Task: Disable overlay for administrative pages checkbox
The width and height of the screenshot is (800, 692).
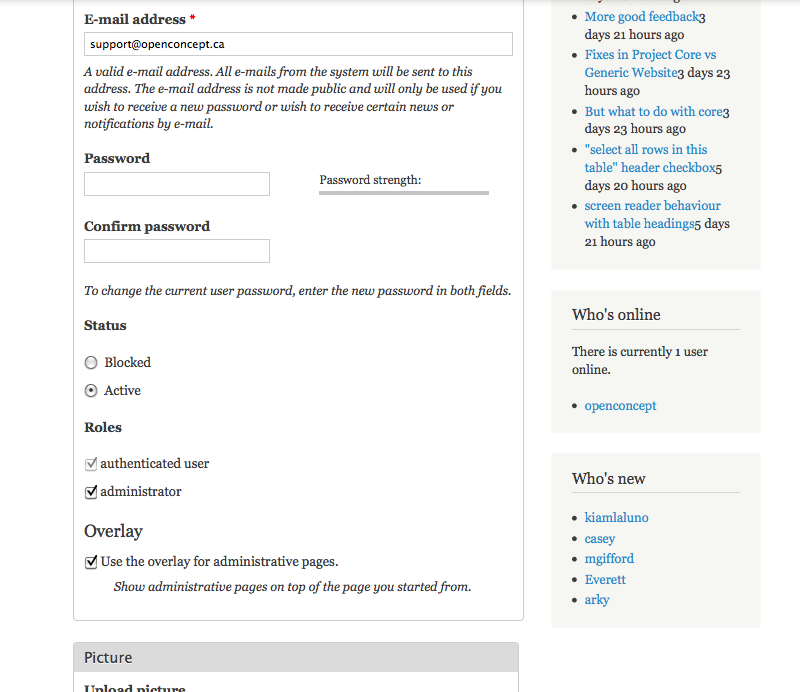Action: pos(91,562)
